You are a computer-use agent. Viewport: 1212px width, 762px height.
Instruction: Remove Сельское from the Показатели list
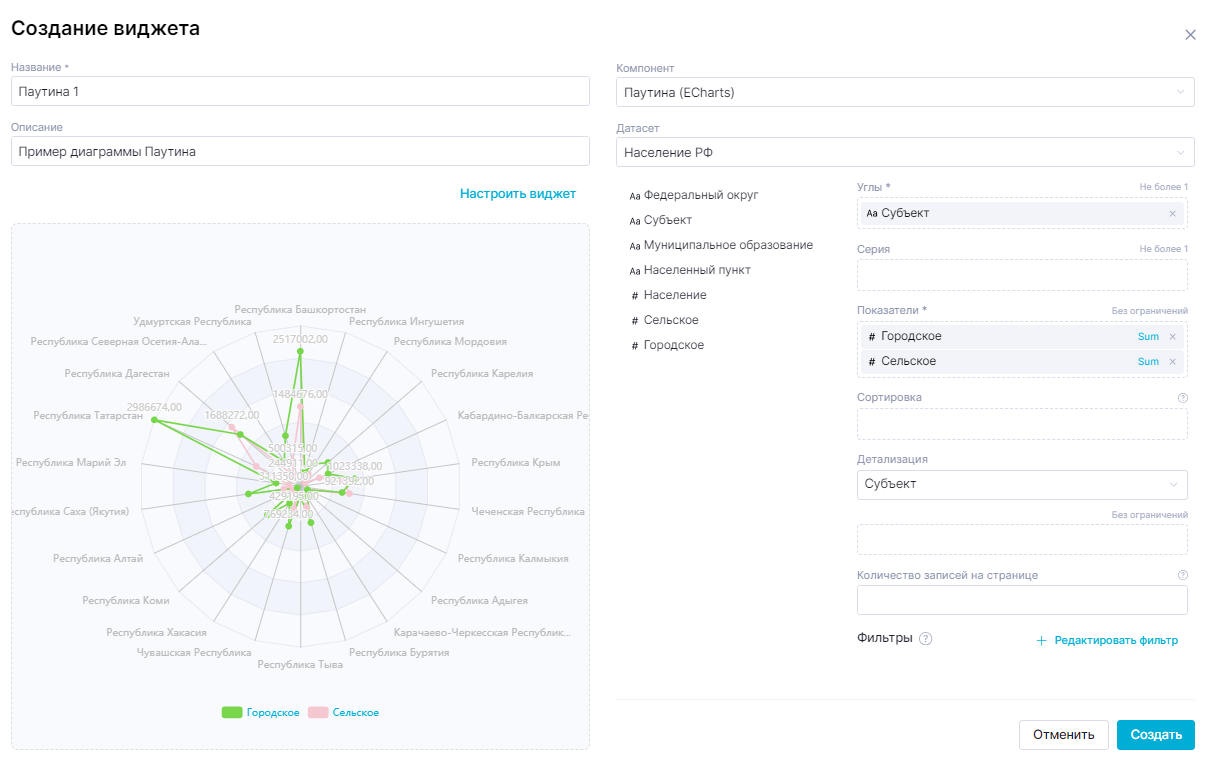click(1172, 361)
